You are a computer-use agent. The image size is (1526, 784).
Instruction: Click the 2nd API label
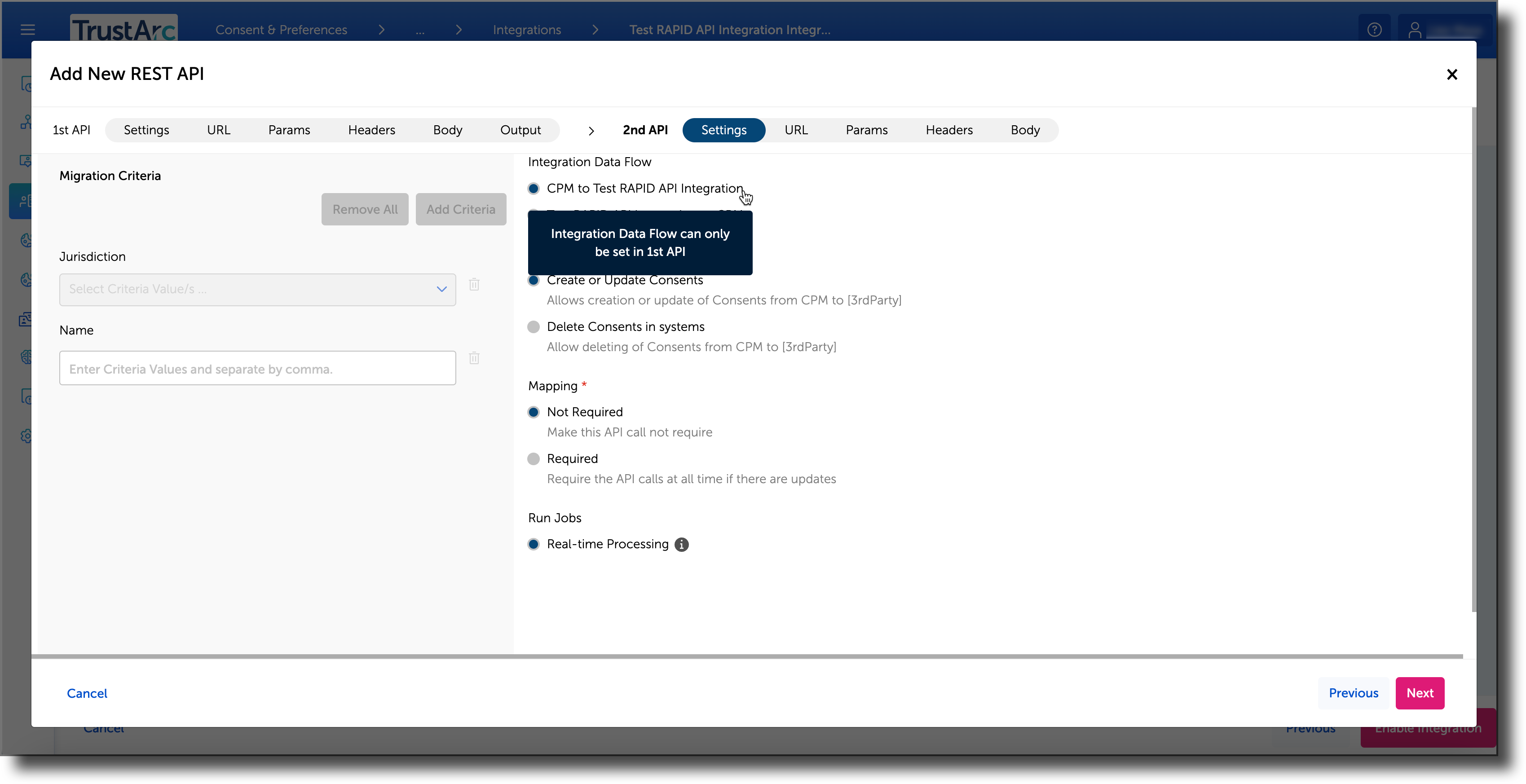pyautogui.click(x=645, y=130)
